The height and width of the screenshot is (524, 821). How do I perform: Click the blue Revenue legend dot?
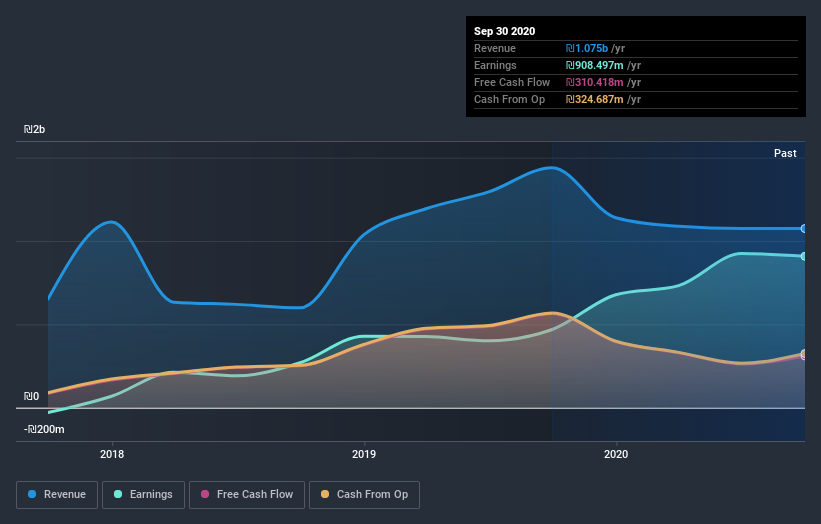(x=32, y=494)
